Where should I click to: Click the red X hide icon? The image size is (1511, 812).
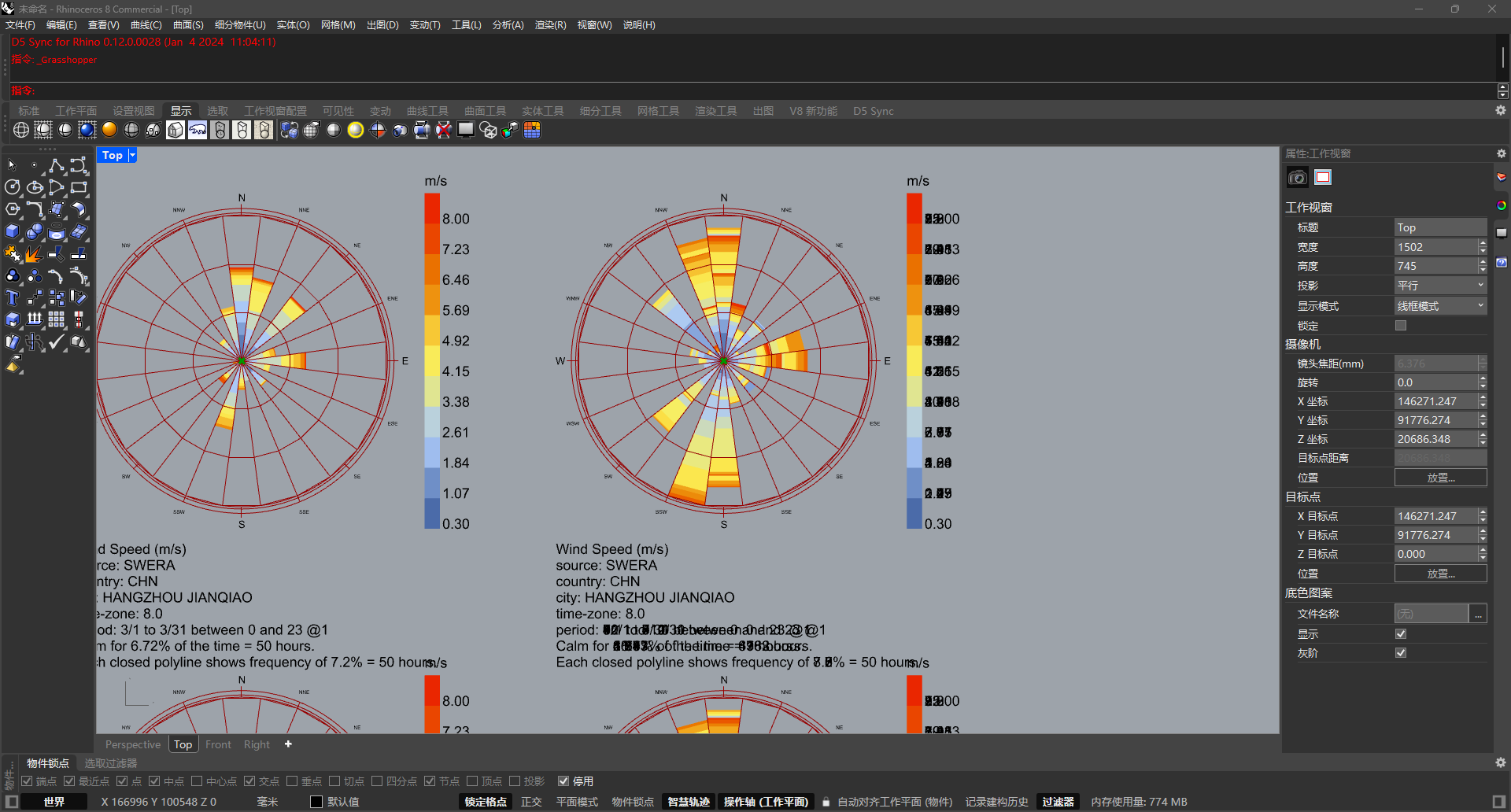click(444, 130)
